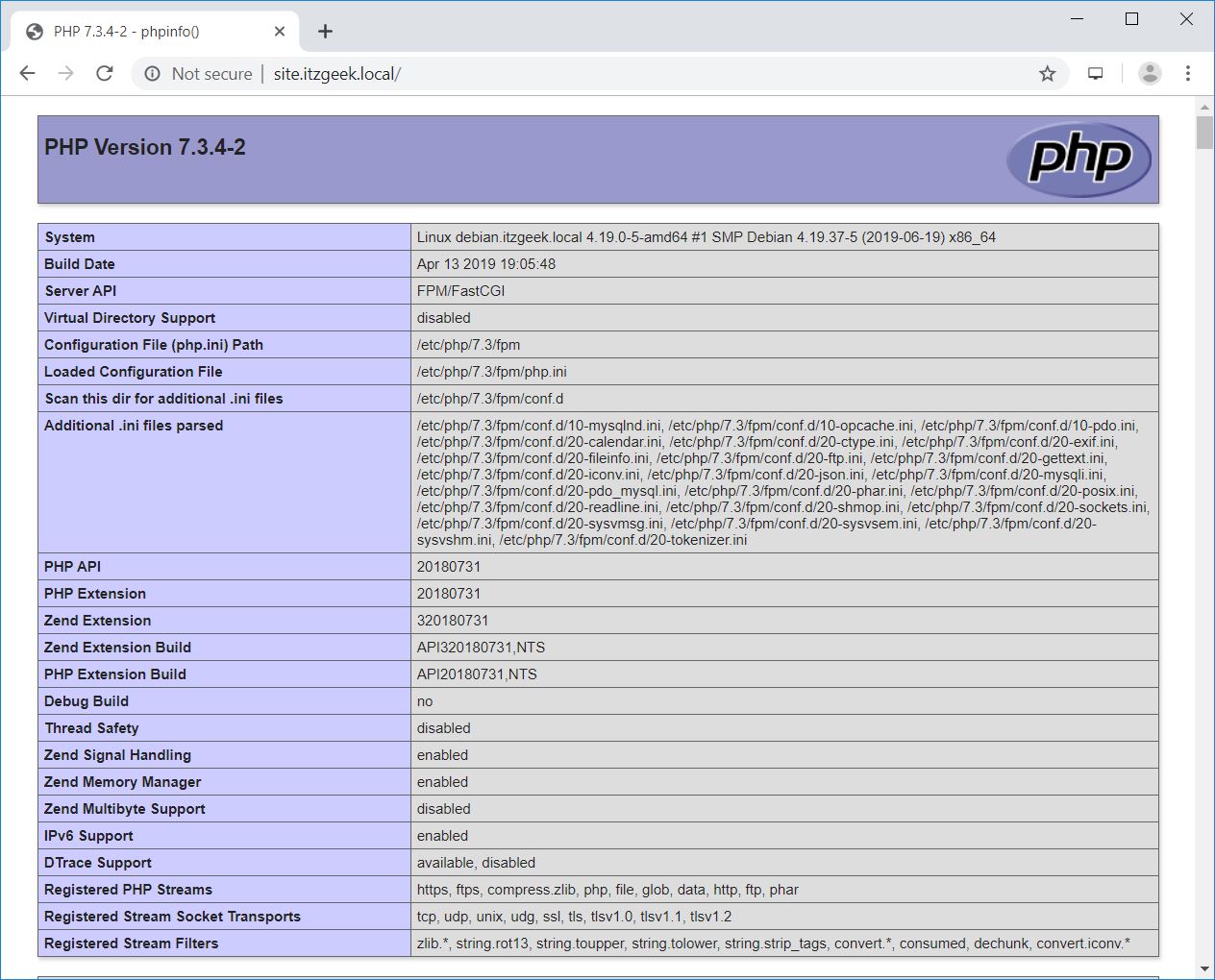Click the Registered Stream Filters label
1215x980 pixels.
[131, 943]
